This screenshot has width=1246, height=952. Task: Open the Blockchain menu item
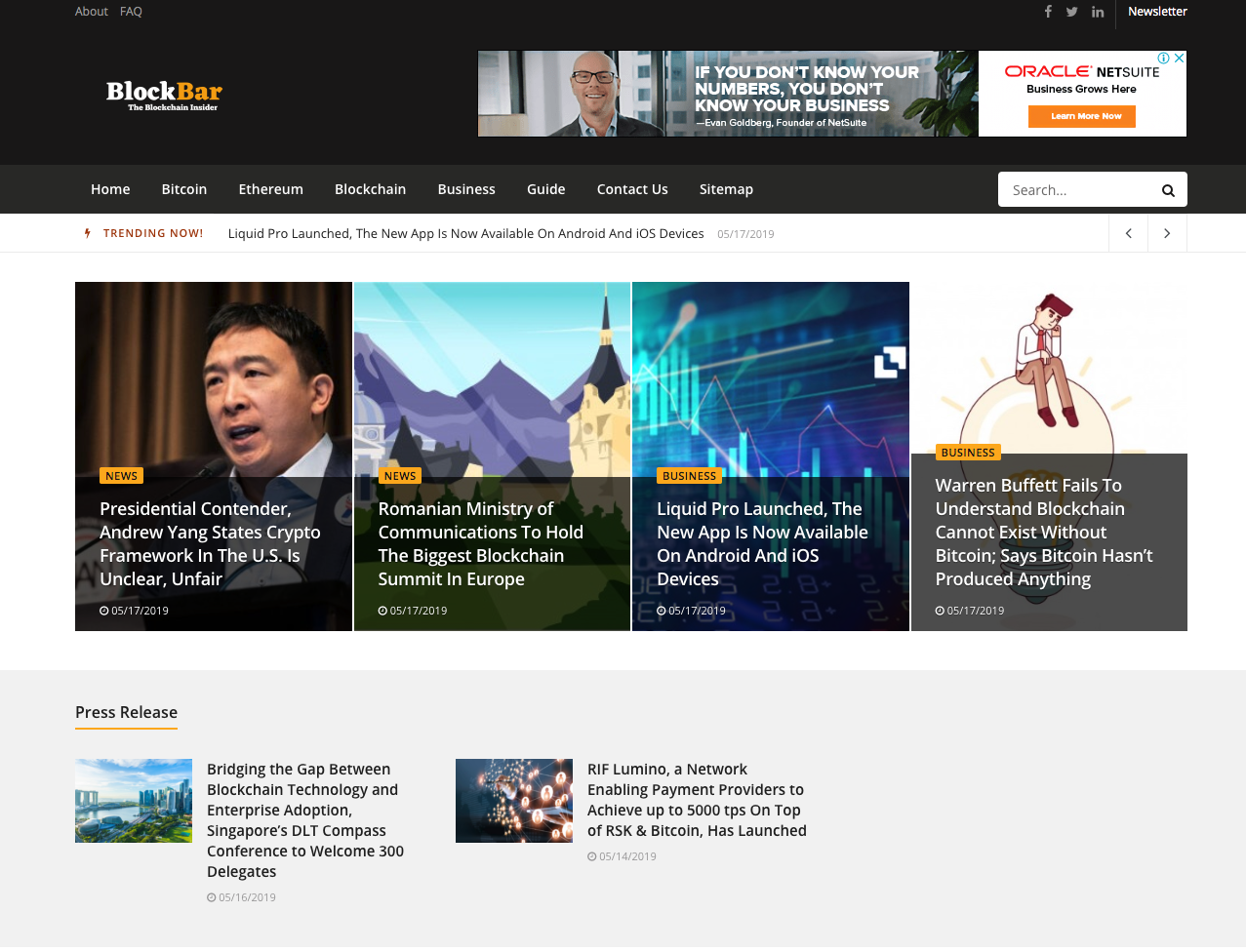[x=371, y=189]
